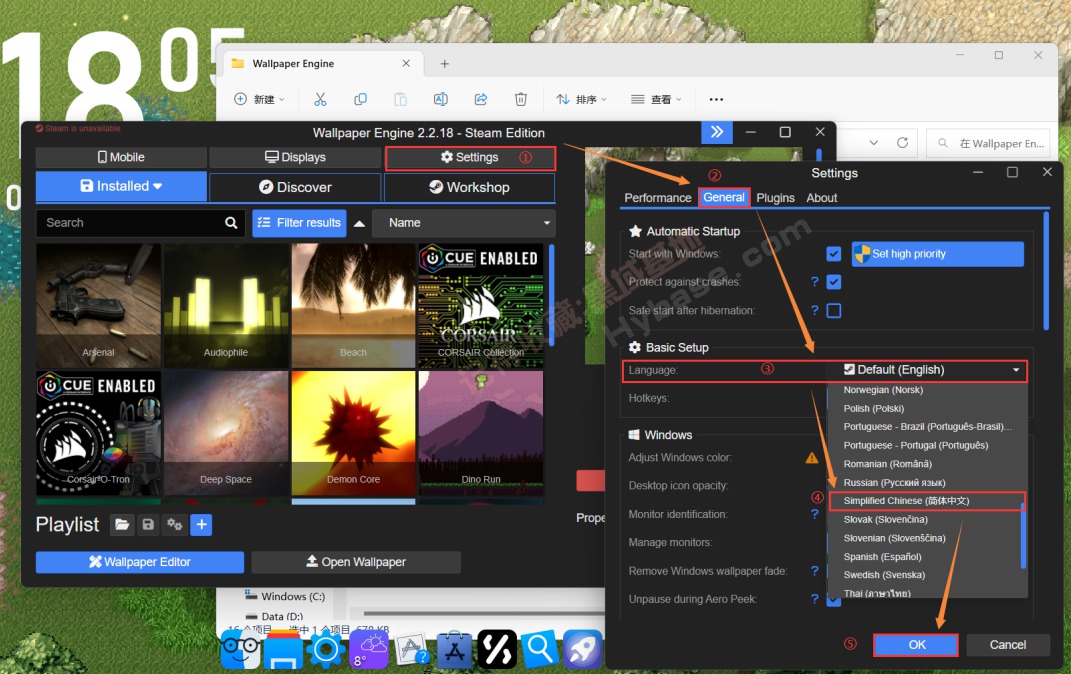Click help icon for Unpause during Aero Peek
The image size is (1071, 674).
pyautogui.click(x=814, y=599)
